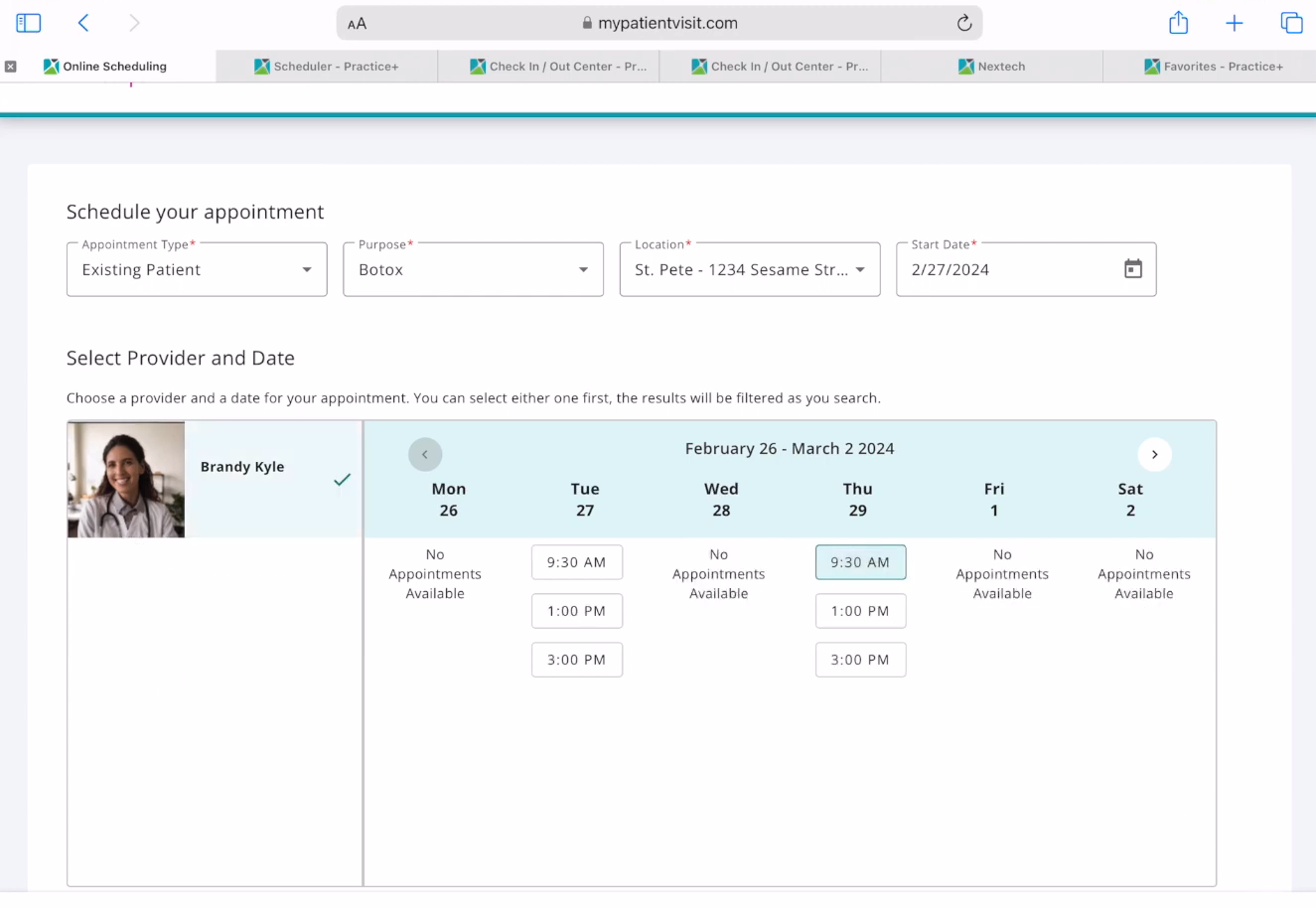Reload the page with refresh icon

pyautogui.click(x=963, y=23)
